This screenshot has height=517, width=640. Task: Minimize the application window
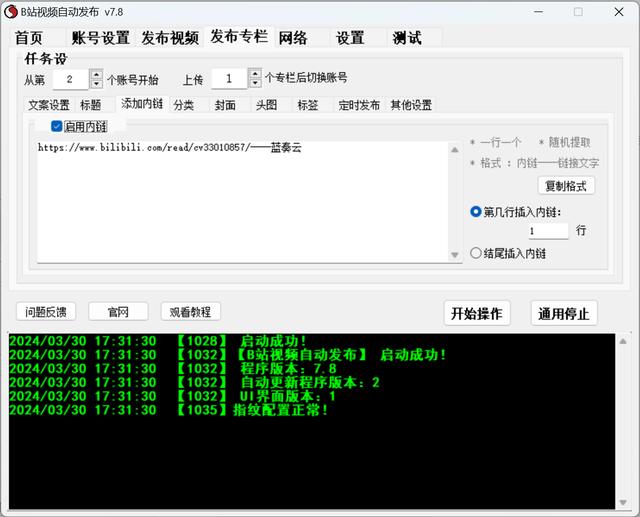click(538, 12)
